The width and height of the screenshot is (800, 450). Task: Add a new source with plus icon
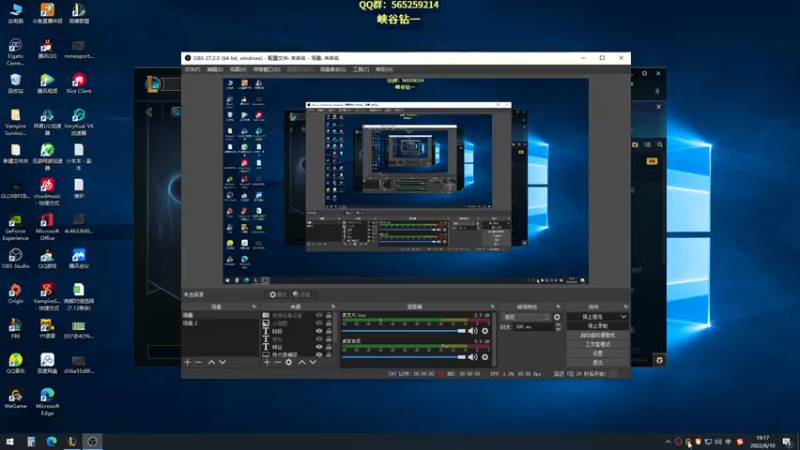266,362
